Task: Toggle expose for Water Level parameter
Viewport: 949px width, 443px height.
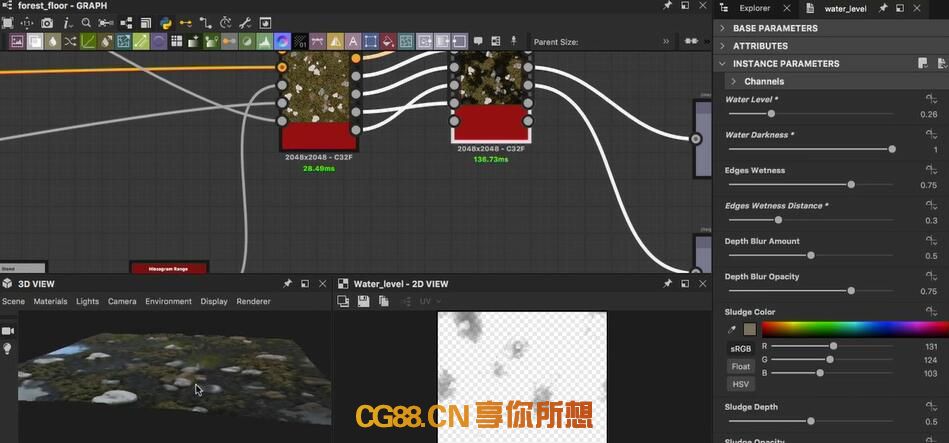Action: [x=931, y=99]
